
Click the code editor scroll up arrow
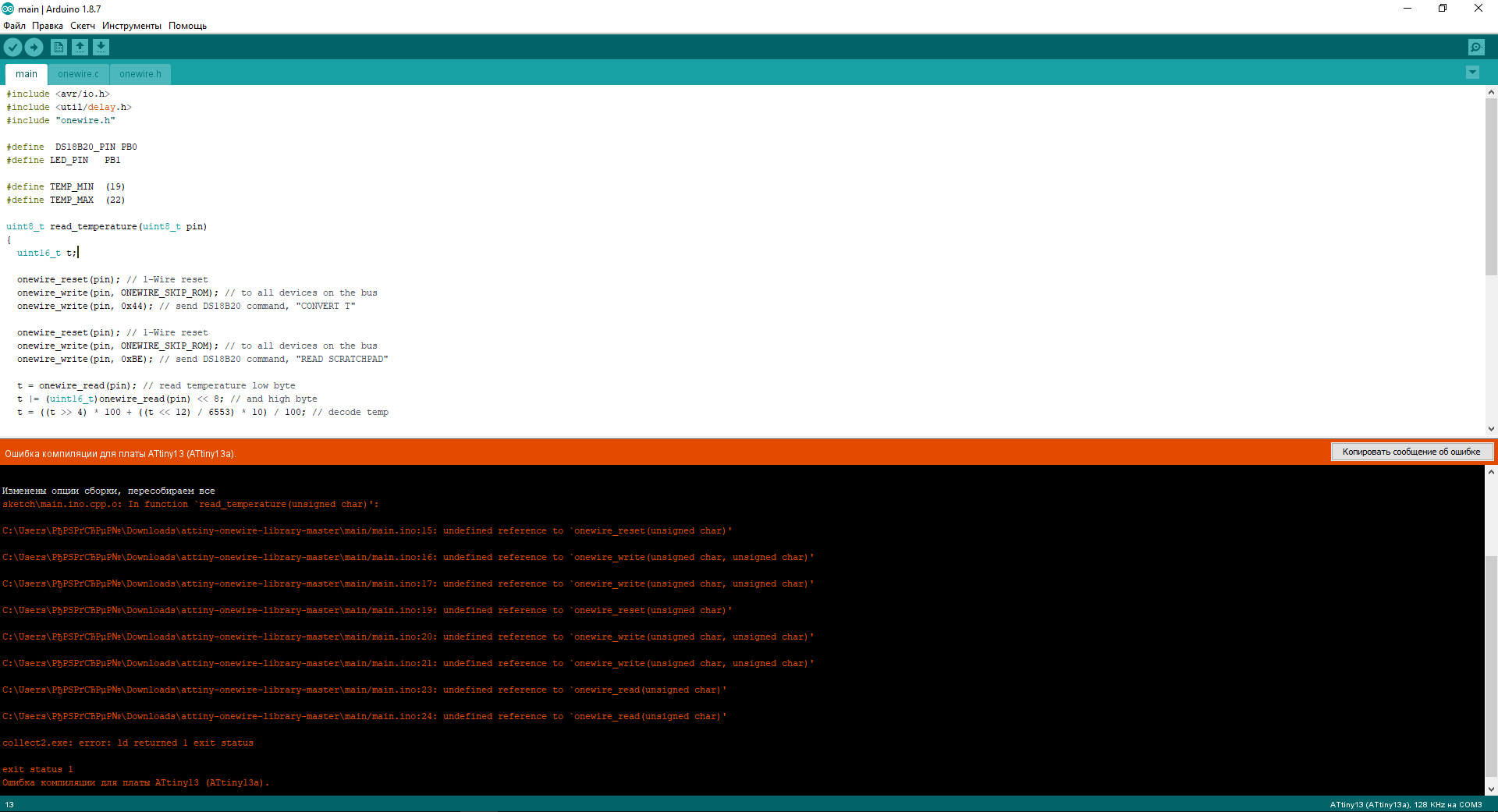coord(1491,92)
